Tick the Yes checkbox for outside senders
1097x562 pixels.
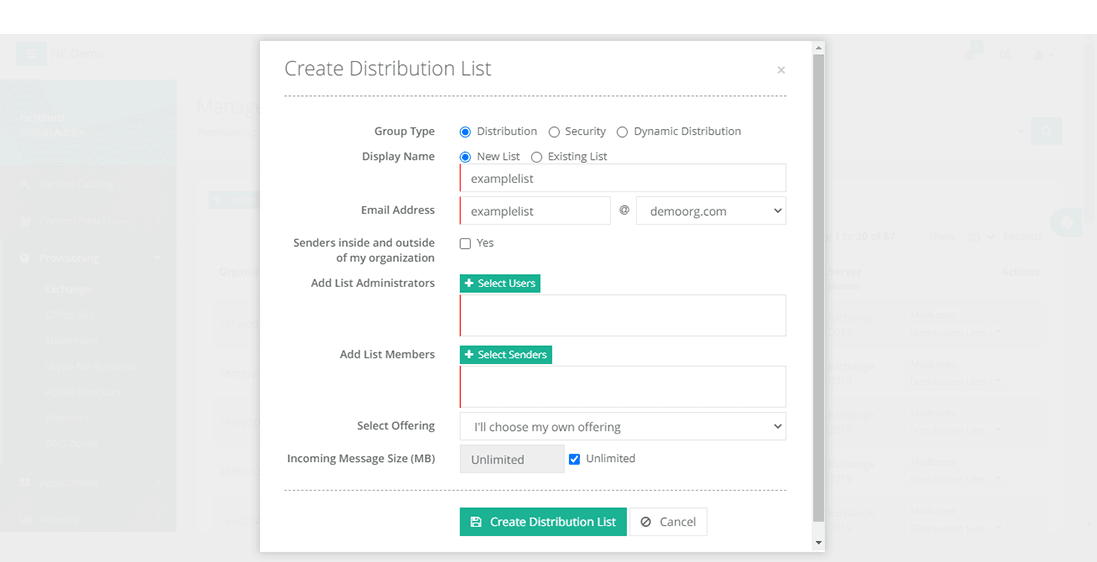465,244
